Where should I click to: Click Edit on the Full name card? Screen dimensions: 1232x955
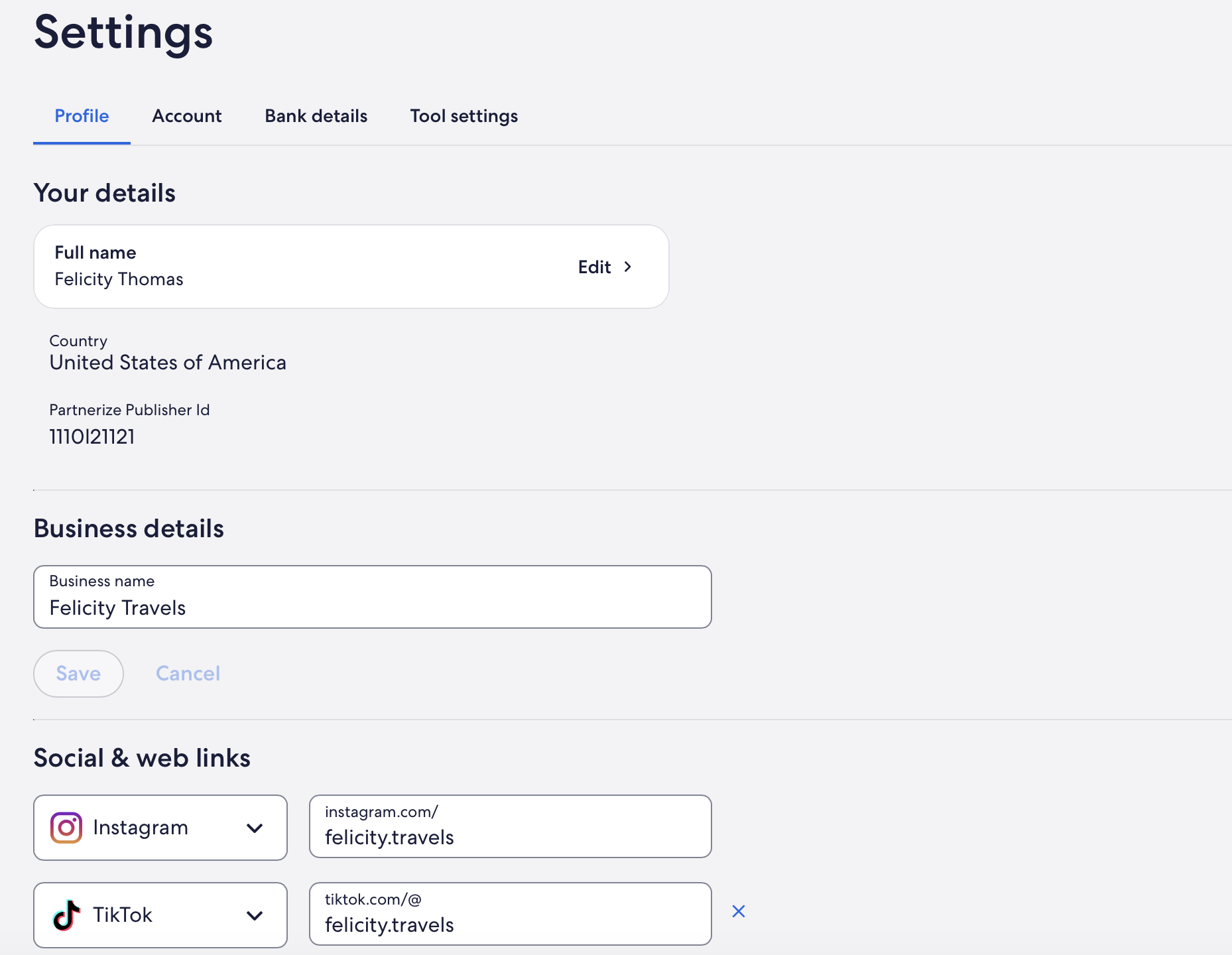point(595,267)
